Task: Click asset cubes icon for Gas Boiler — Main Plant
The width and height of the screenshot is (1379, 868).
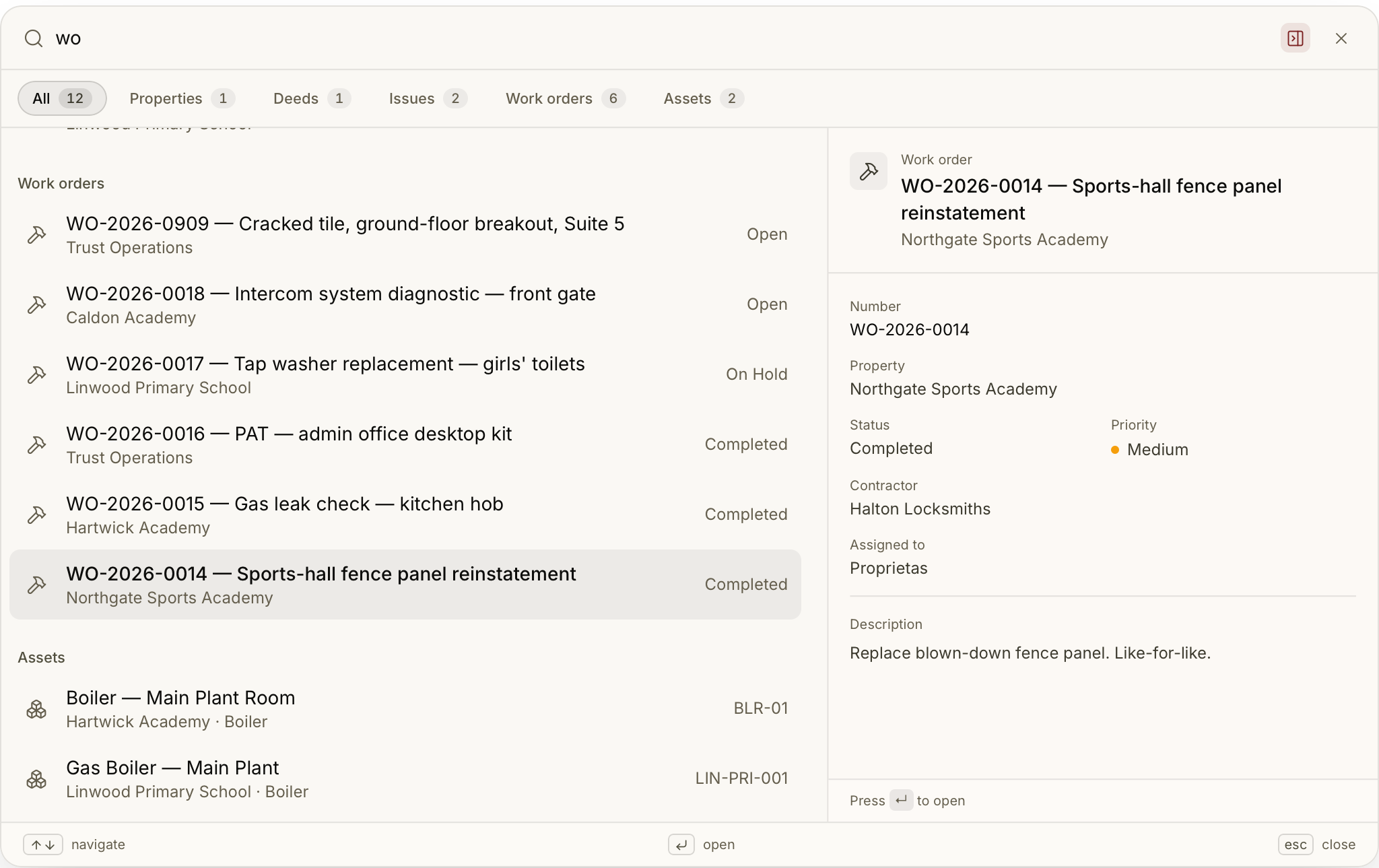Action: (x=36, y=778)
